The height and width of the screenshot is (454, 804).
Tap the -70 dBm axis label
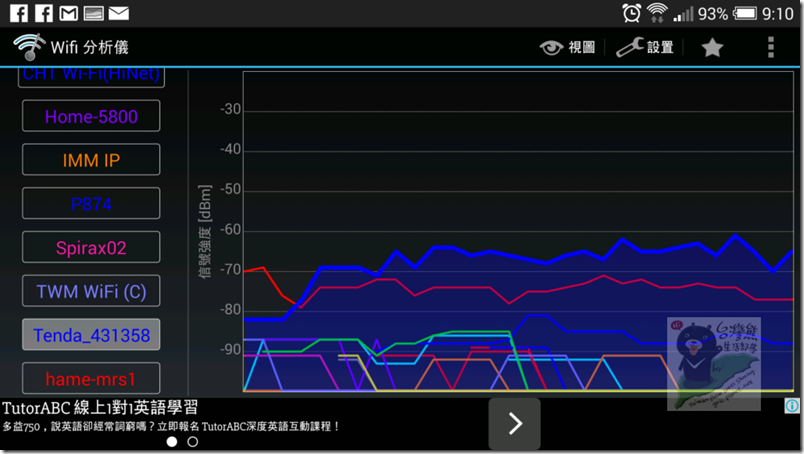coord(230,270)
